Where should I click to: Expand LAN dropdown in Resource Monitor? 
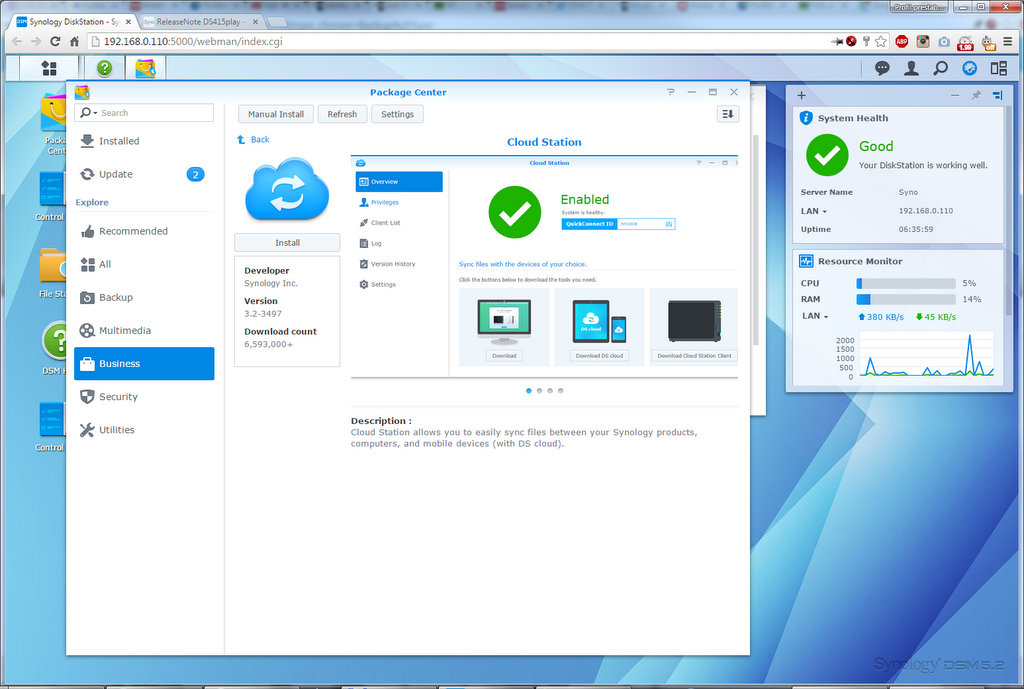825,317
